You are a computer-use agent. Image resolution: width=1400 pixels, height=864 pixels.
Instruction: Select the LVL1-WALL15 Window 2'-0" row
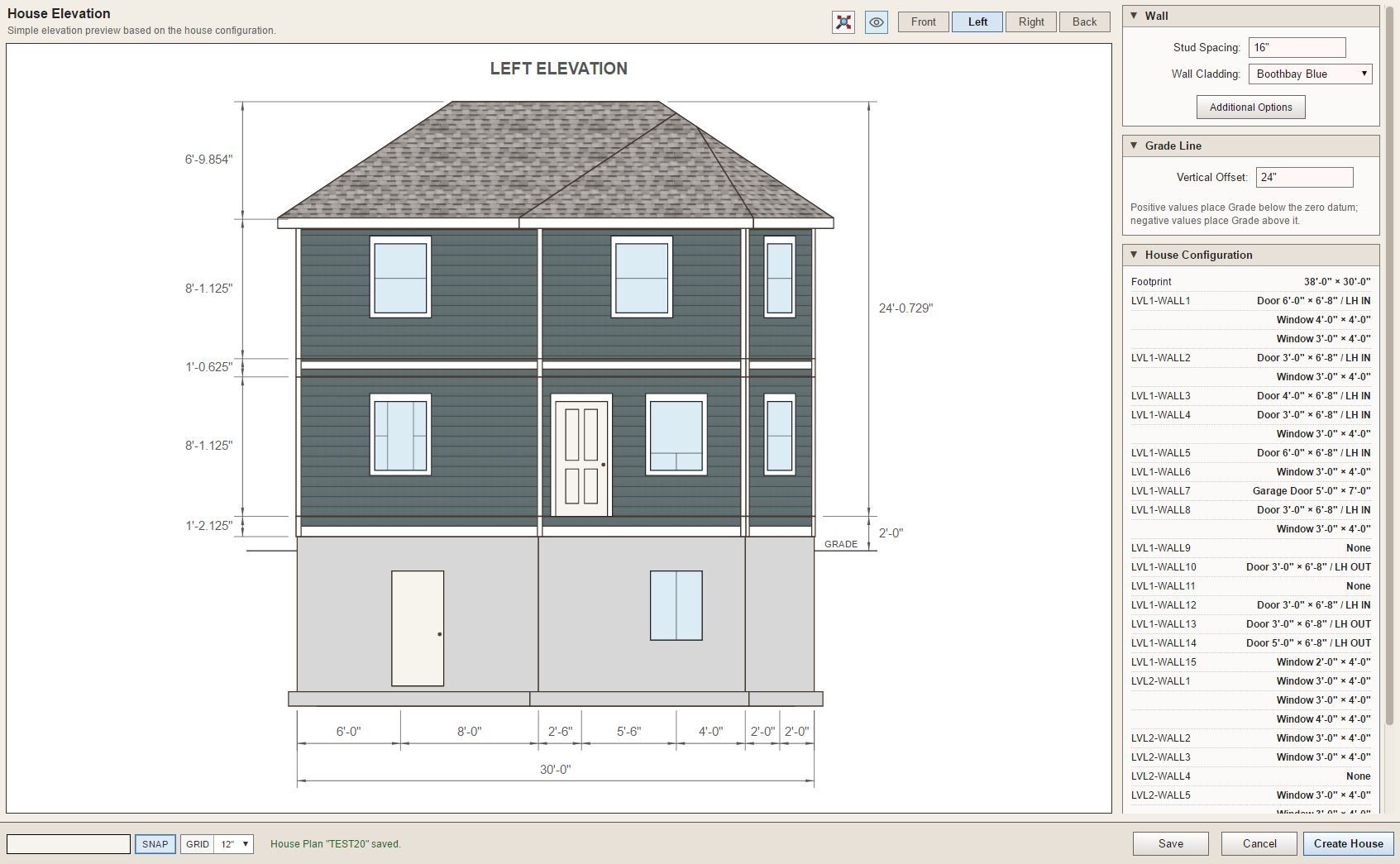[1250, 662]
